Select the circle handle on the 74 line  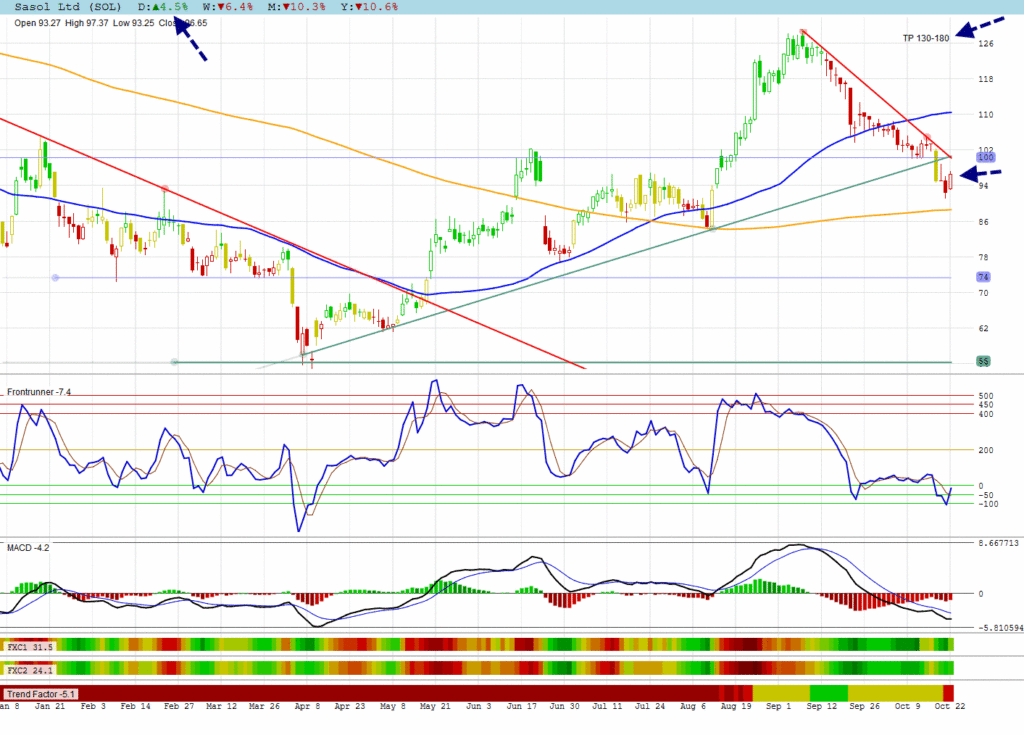point(55,277)
